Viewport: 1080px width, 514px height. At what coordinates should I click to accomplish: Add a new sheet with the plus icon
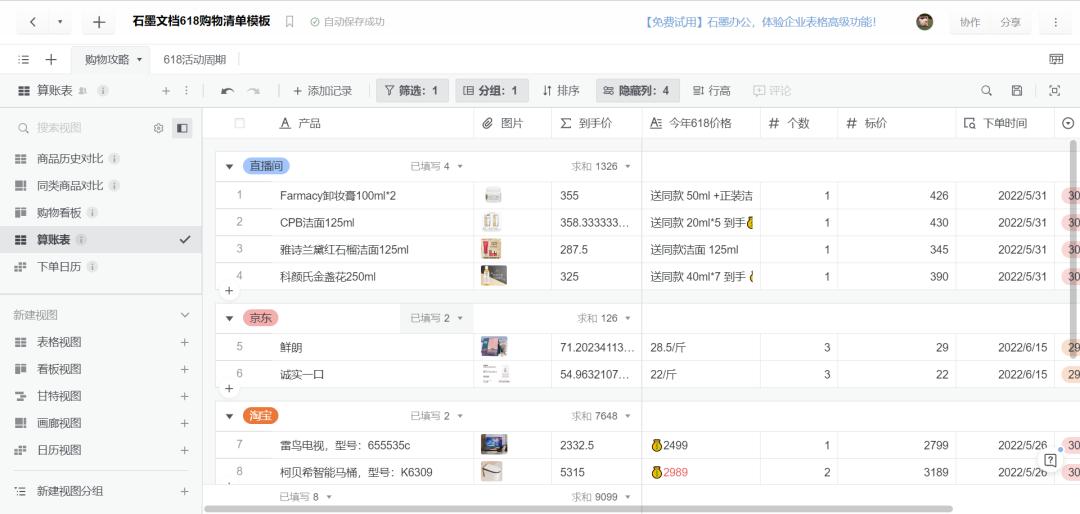[x=51, y=59]
